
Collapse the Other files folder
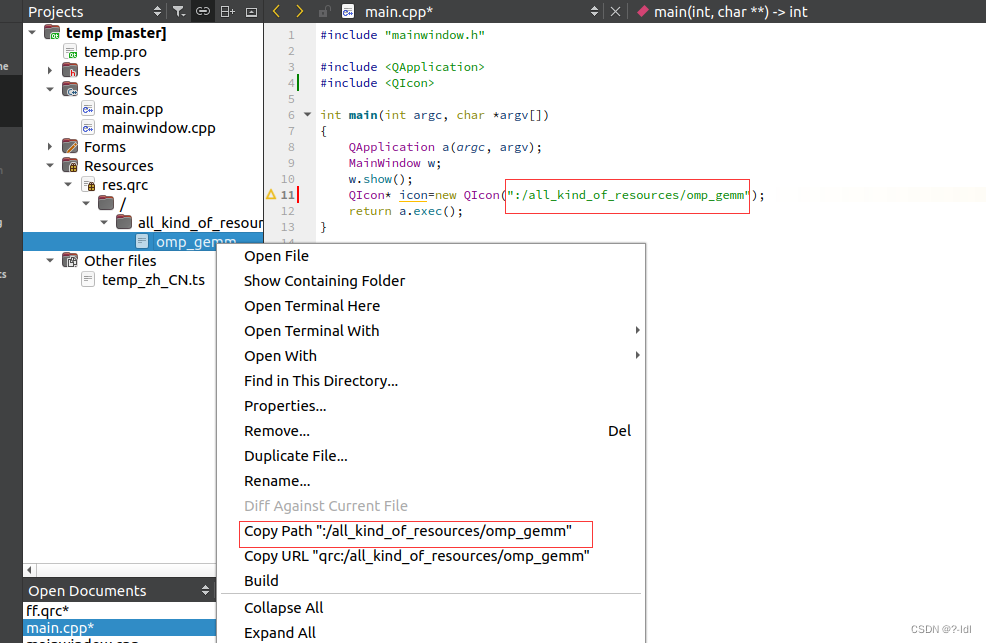click(50, 260)
